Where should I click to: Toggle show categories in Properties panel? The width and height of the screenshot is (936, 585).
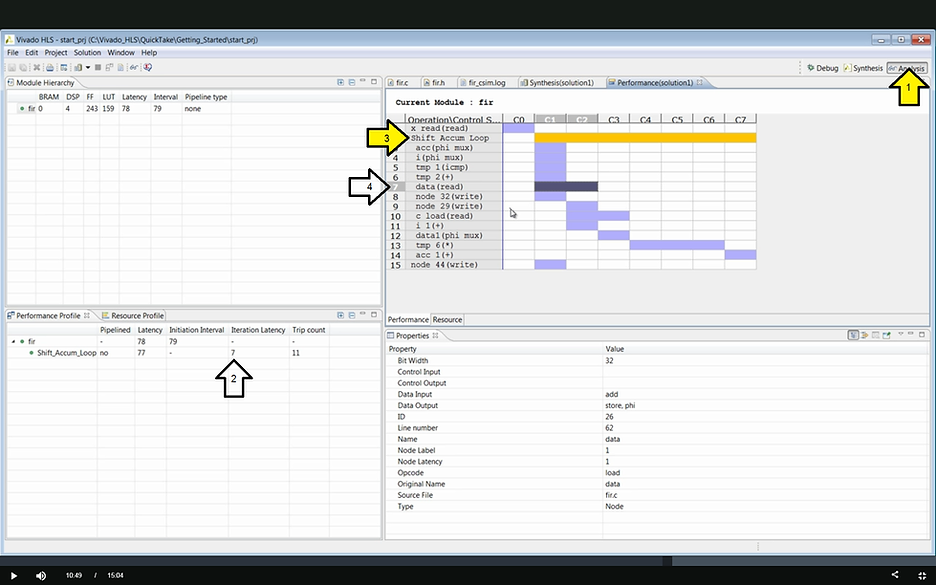pyautogui.click(x=853, y=335)
